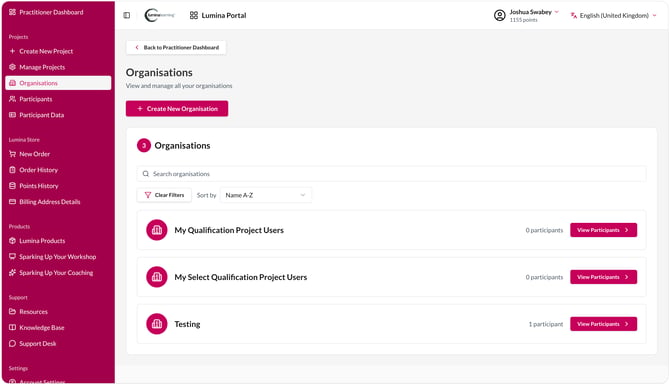Click the Sparking Up Your Coaching icon
This screenshot has height=385, width=670.
pyautogui.click(x=12, y=273)
